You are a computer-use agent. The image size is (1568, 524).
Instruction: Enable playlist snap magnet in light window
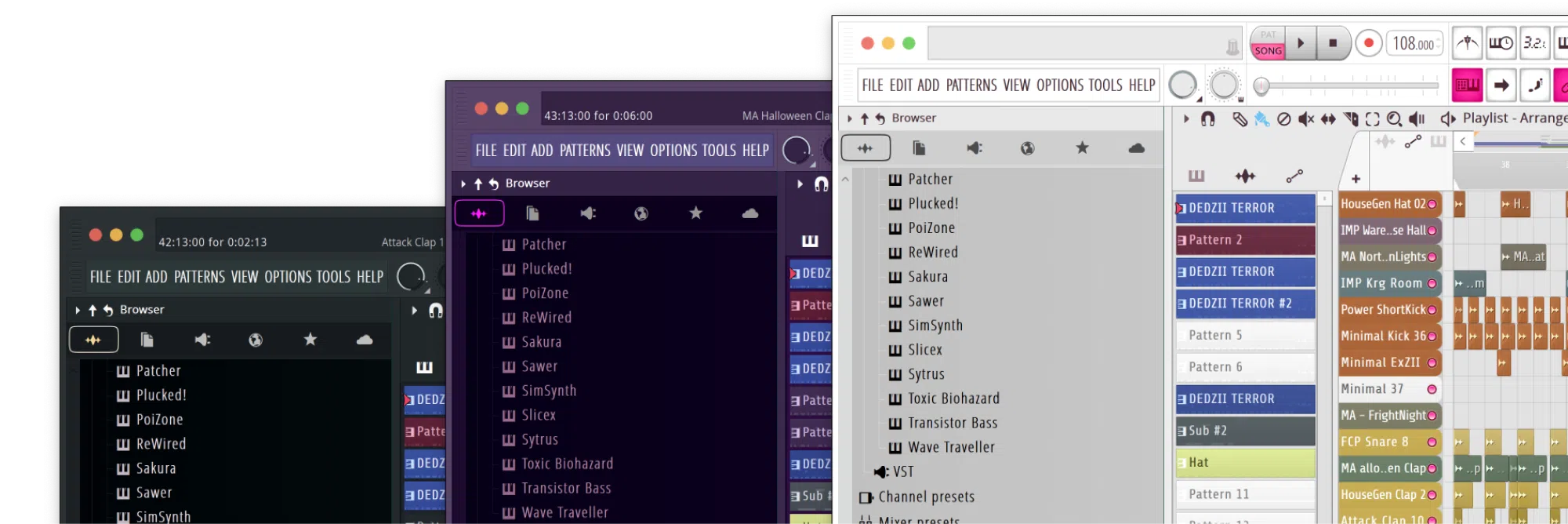[1208, 118]
